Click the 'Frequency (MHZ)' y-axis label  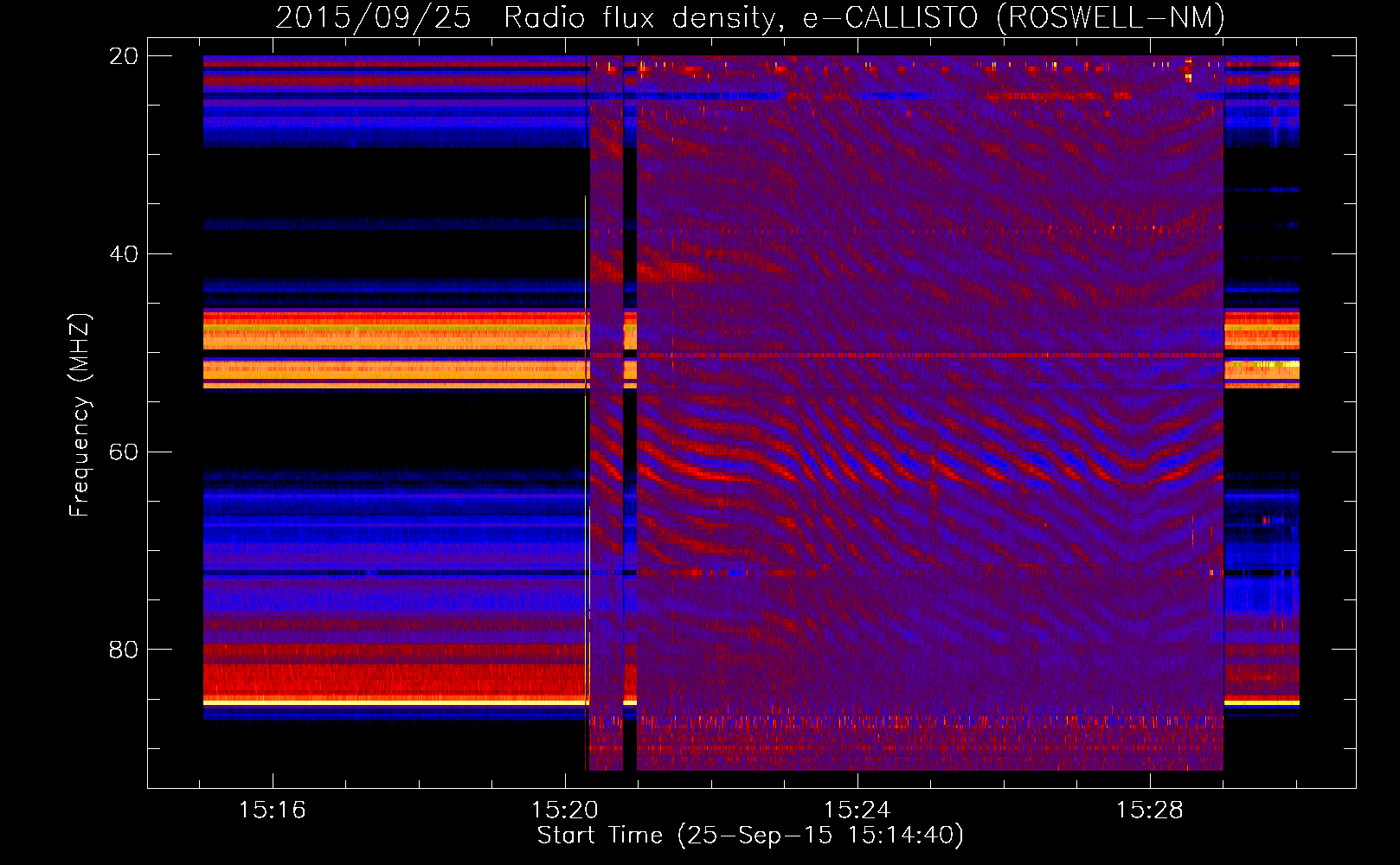[80, 415]
